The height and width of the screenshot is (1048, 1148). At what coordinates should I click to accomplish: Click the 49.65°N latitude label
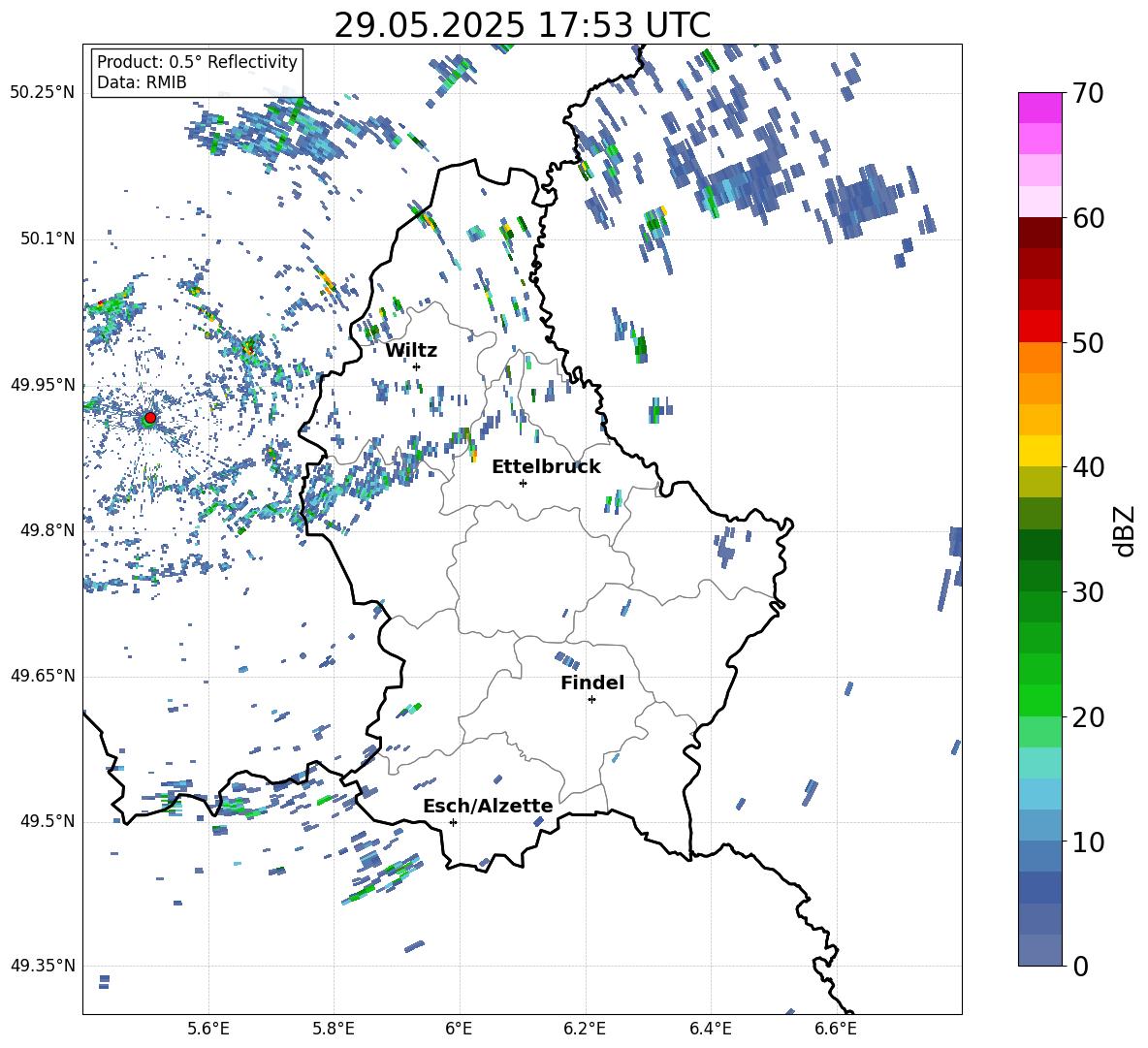coord(43,676)
